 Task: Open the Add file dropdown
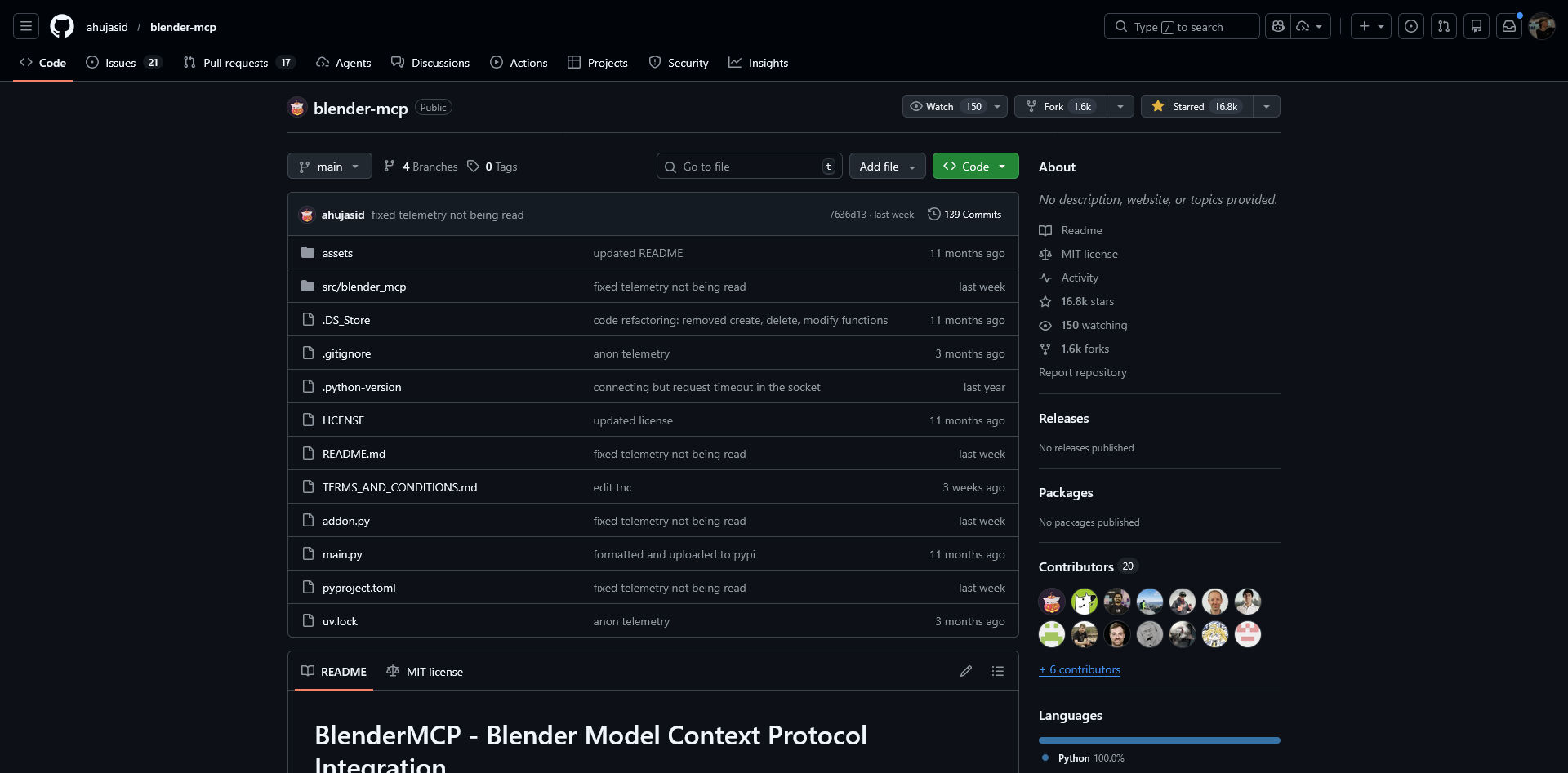888,166
